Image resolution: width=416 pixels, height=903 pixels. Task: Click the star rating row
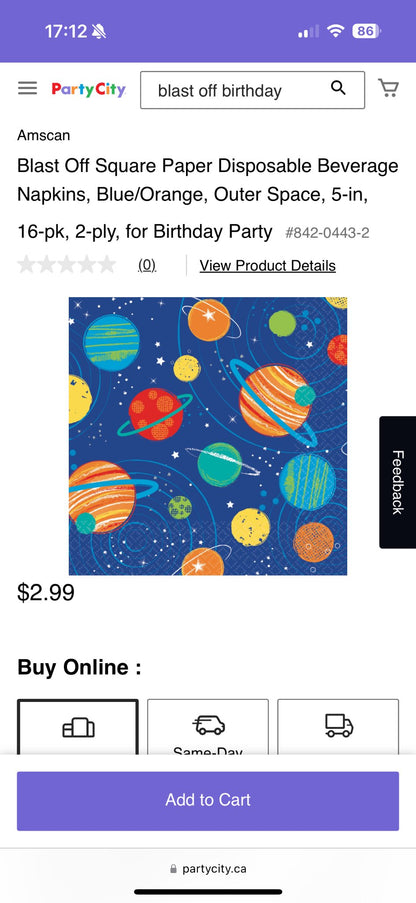[x=67, y=265]
